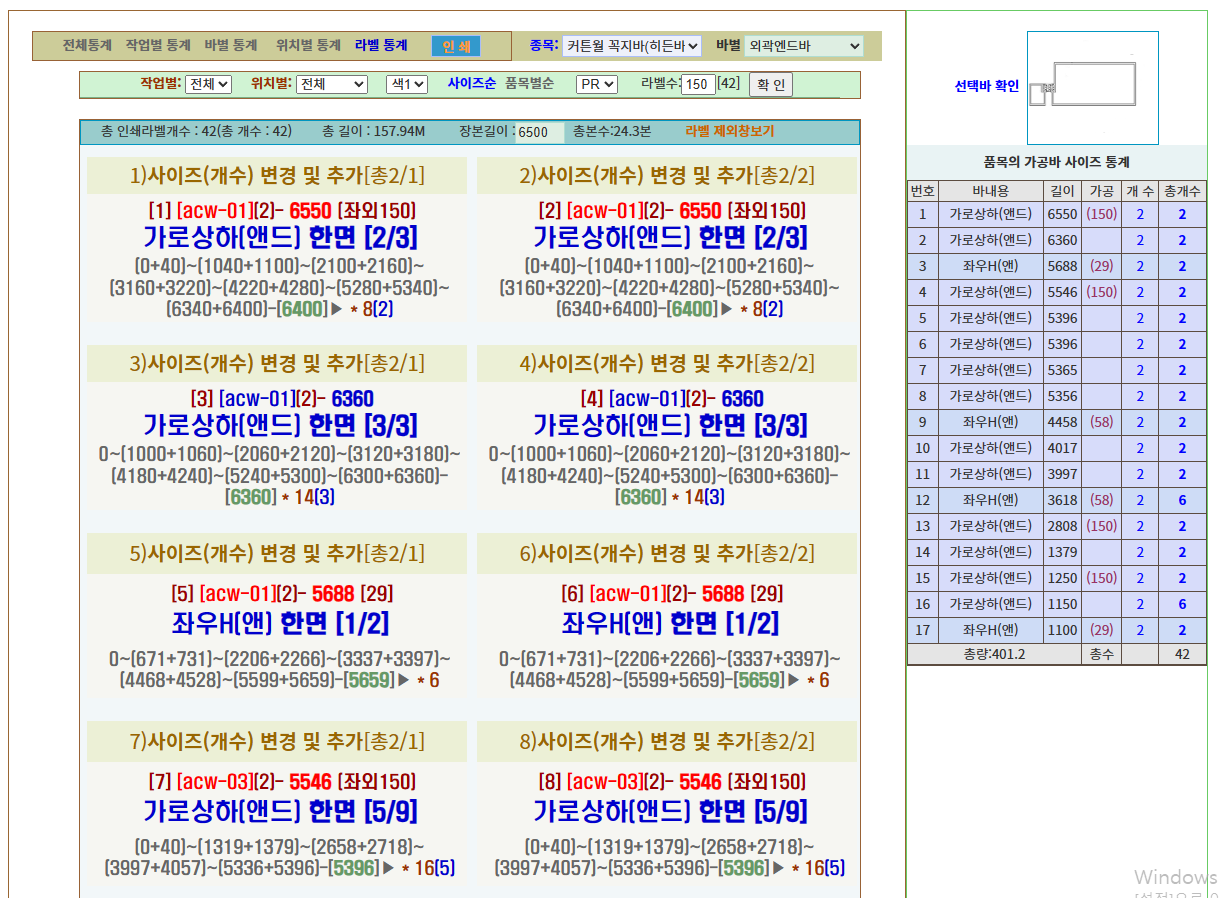Image resolution: width=1219 pixels, height=898 pixels.
Task: Click the 인쇄 print button
Action: pyautogui.click(x=456, y=47)
